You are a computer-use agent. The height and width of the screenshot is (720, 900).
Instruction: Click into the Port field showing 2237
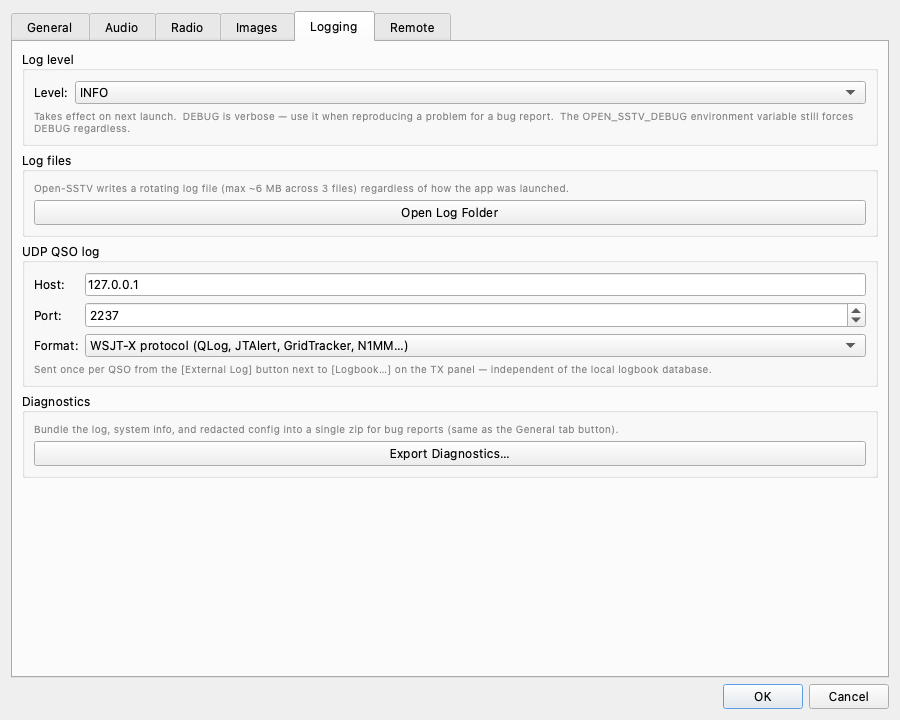click(x=465, y=315)
